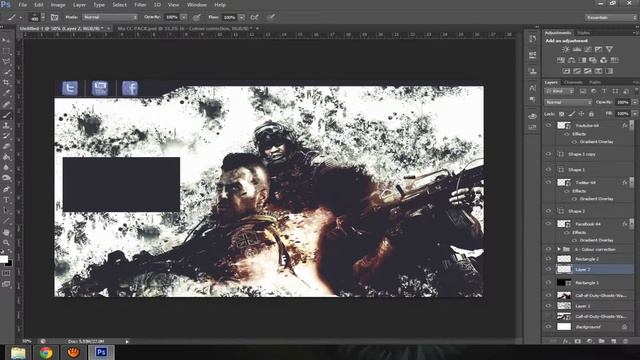This screenshot has width=640, height=360.
Task: Open the Window menu
Action: pos(197,5)
